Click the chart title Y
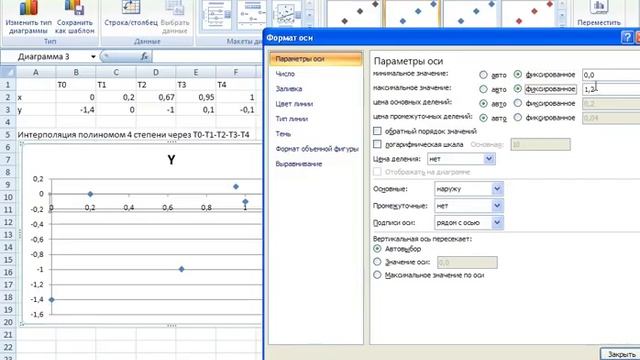The height and width of the screenshot is (360, 640). [171, 160]
